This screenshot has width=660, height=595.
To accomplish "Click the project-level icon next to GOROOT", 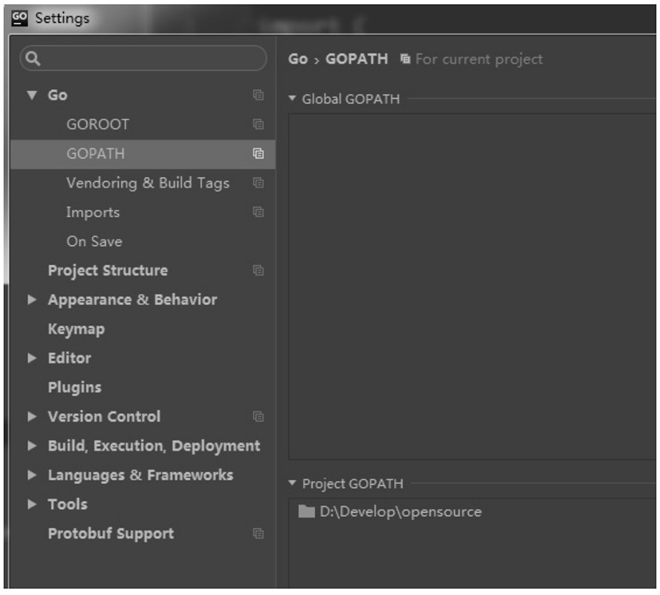I will tap(258, 125).
